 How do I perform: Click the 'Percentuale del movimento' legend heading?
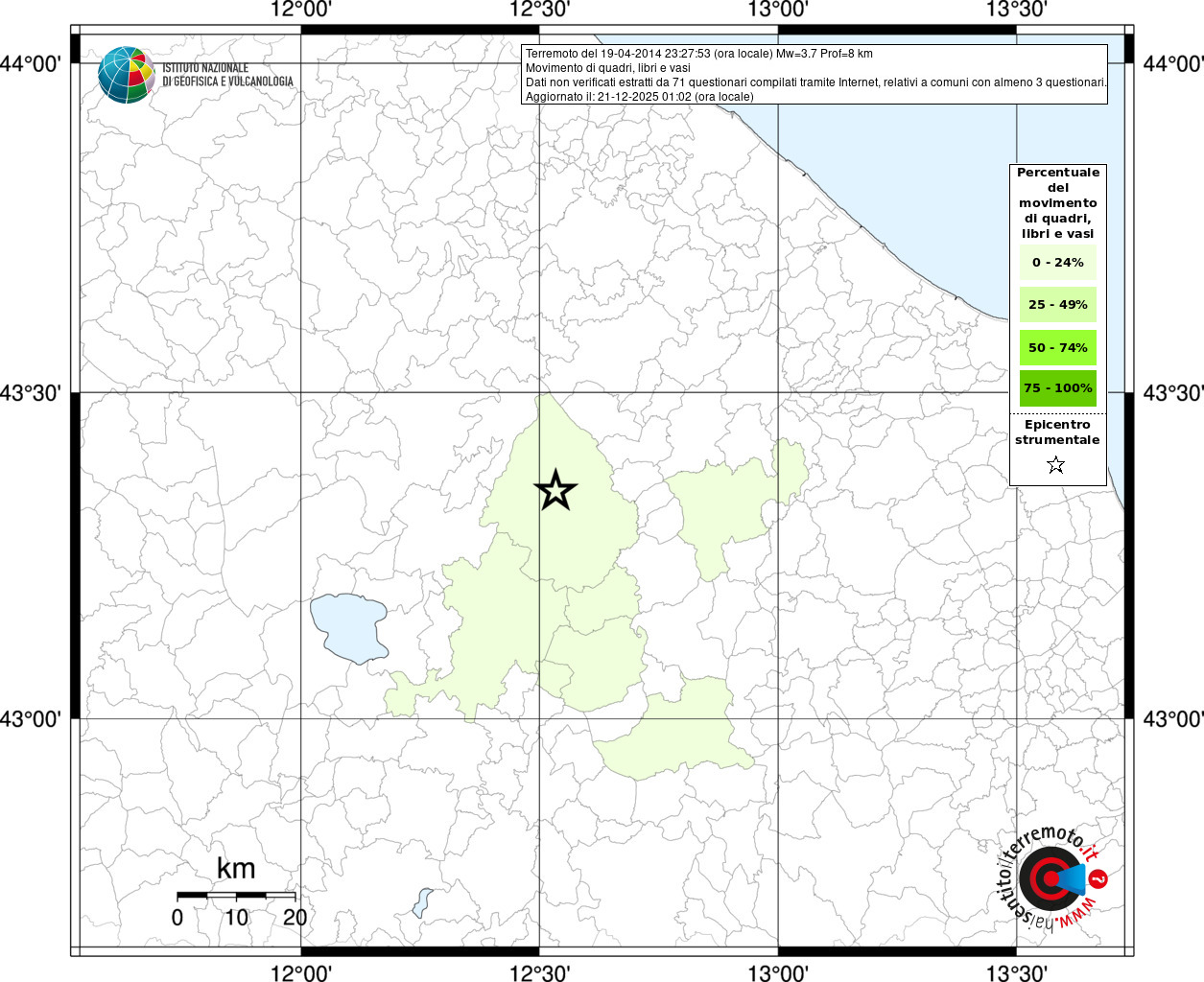(1058, 203)
